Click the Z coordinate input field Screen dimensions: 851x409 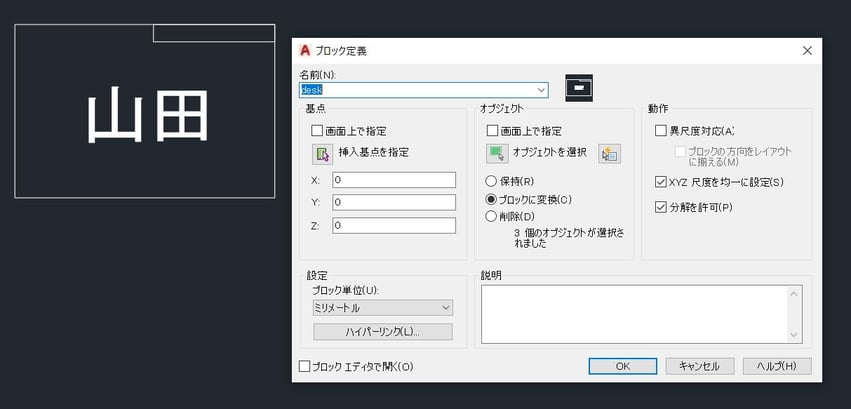click(394, 226)
